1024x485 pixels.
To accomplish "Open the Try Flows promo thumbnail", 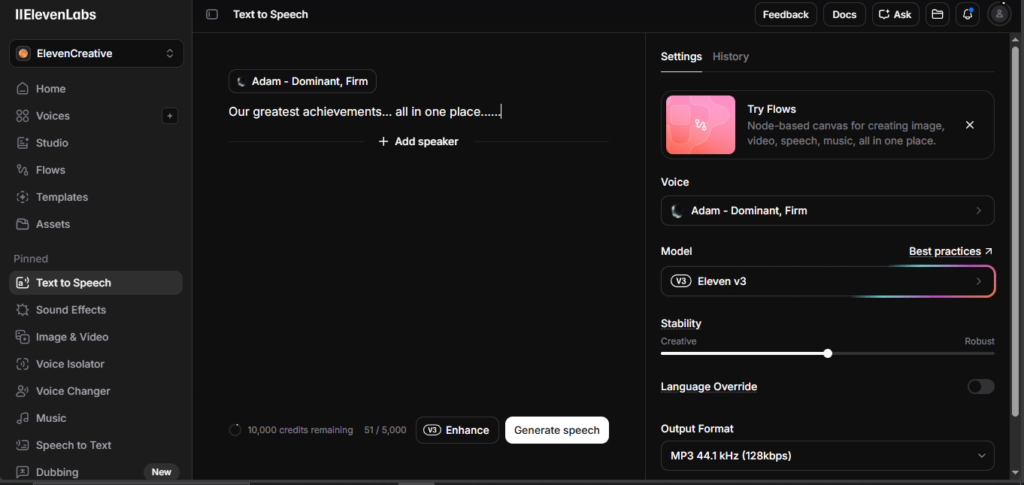I will coord(701,125).
